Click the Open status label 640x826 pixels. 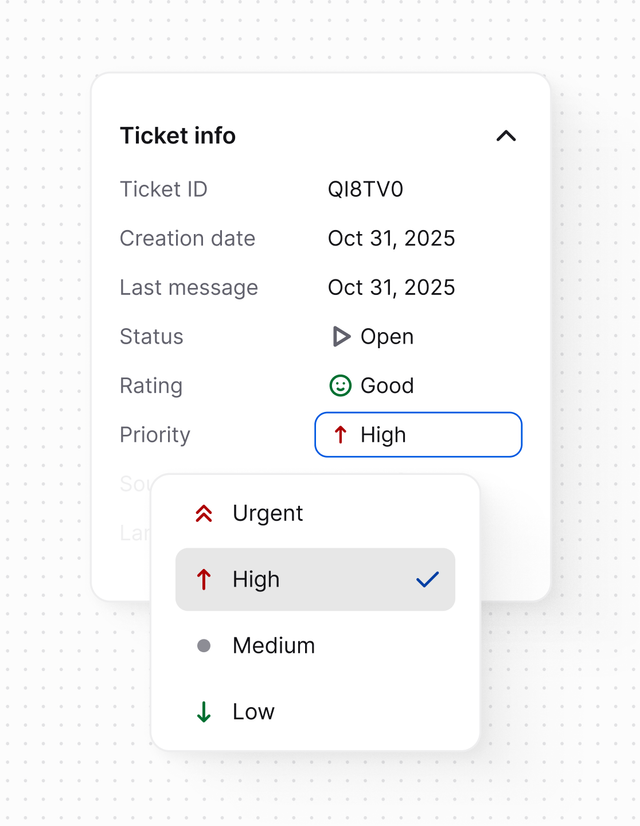(x=386, y=336)
